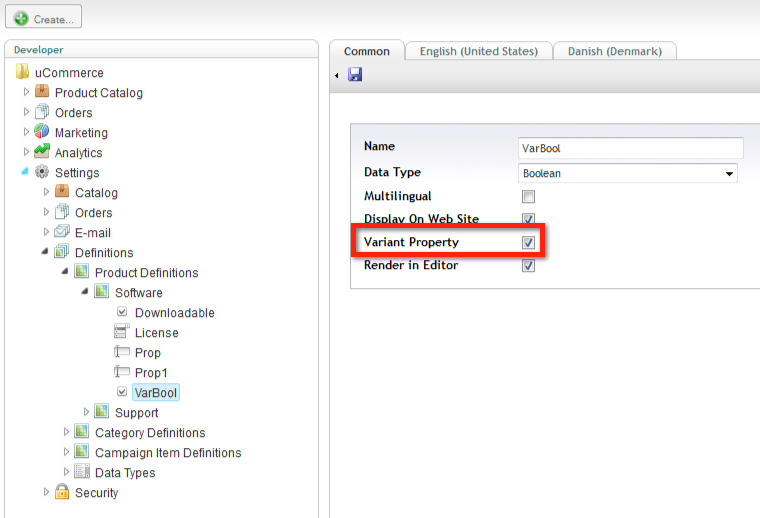Uncheck the Variant Property checkbox
The width and height of the screenshot is (760, 518).
528,243
